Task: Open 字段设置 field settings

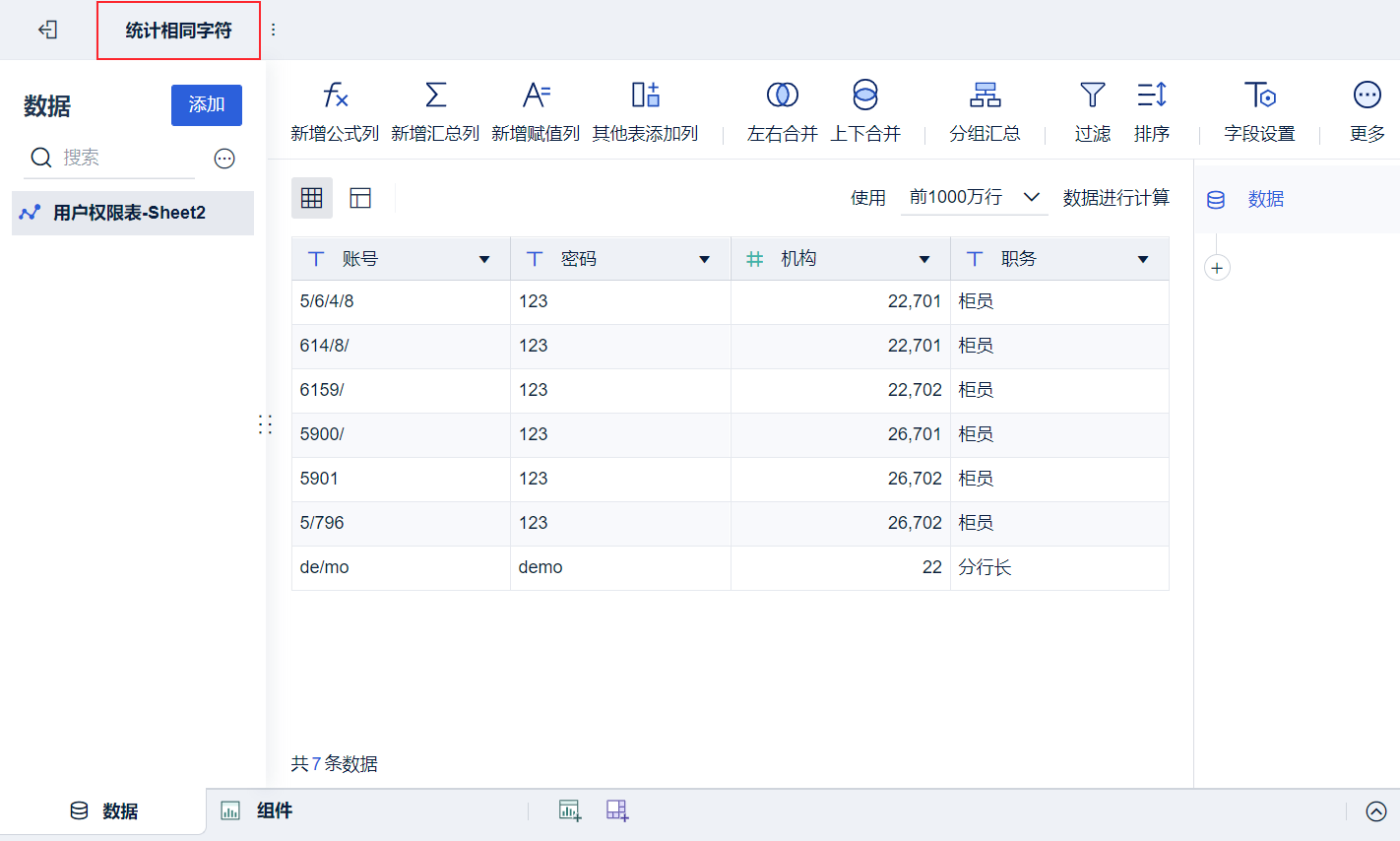Action: click(1259, 111)
